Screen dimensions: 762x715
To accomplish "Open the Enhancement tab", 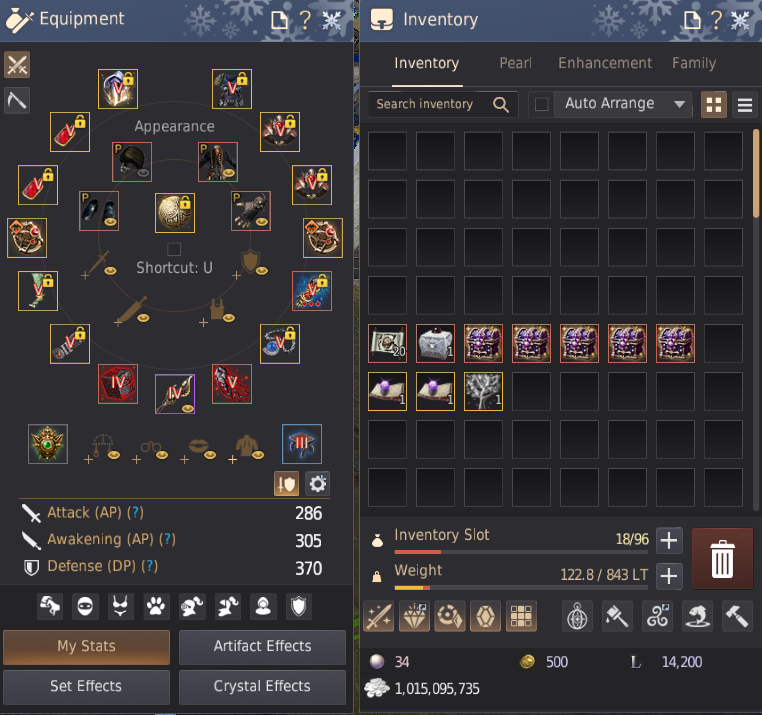I will [x=605, y=63].
